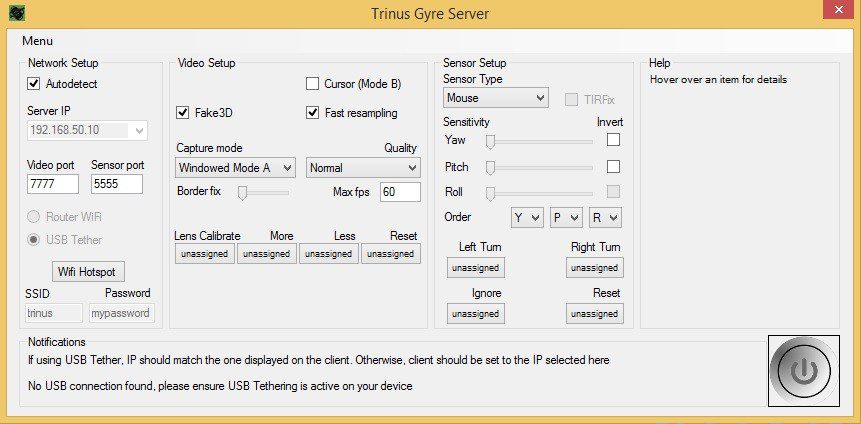Click Video Setup Reset unassigned button
This screenshot has height=424, width=861.
(x=391, y=254)
